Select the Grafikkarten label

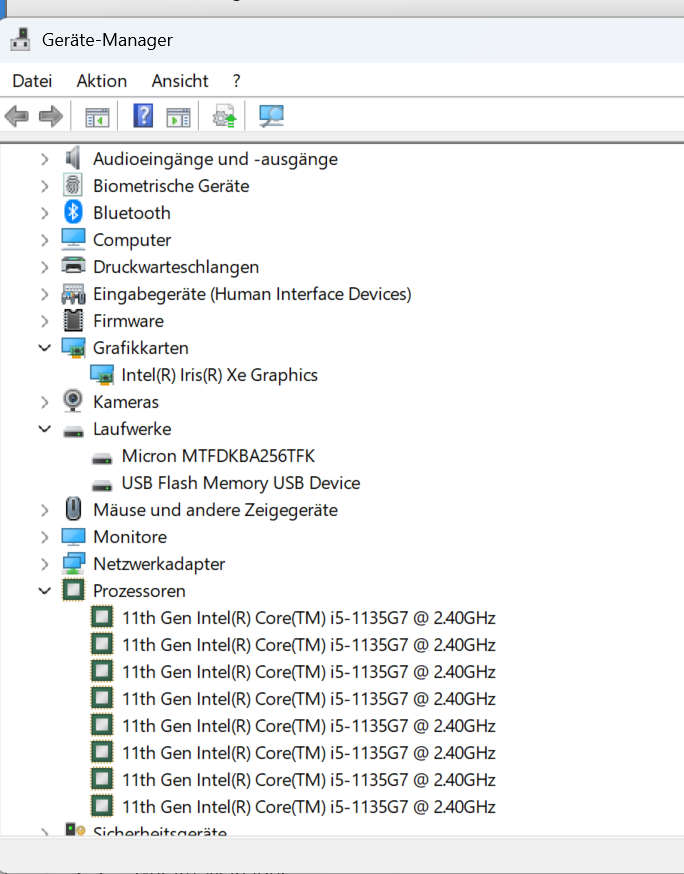click(140, 348)
